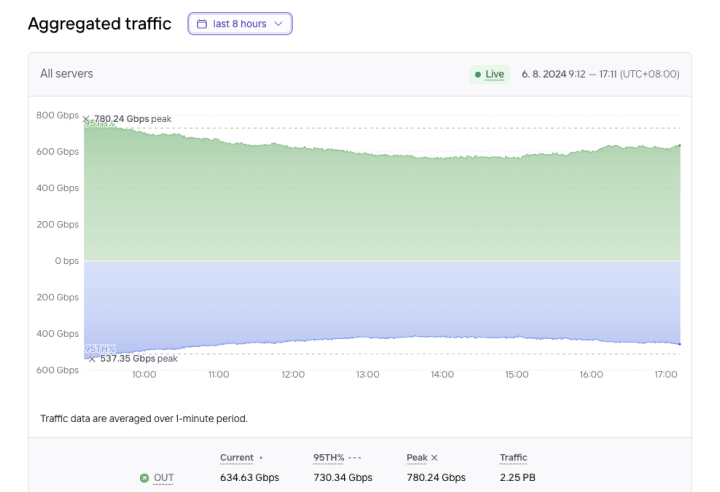Click the X symbol beside Peak column header
Viewport: 720px width, 492px height.
[434, 458]
